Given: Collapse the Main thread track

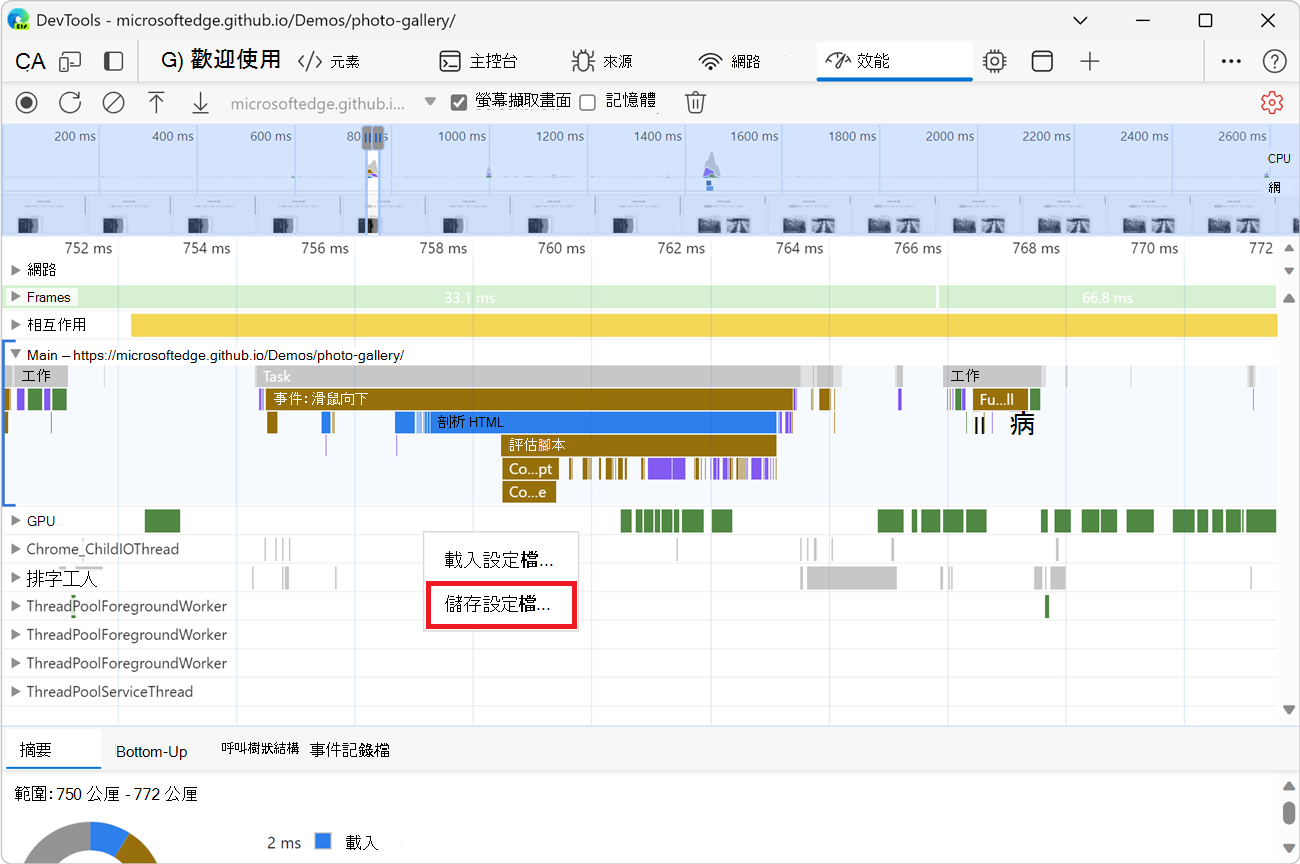Looking at the screenshot, I should point(15,354).
